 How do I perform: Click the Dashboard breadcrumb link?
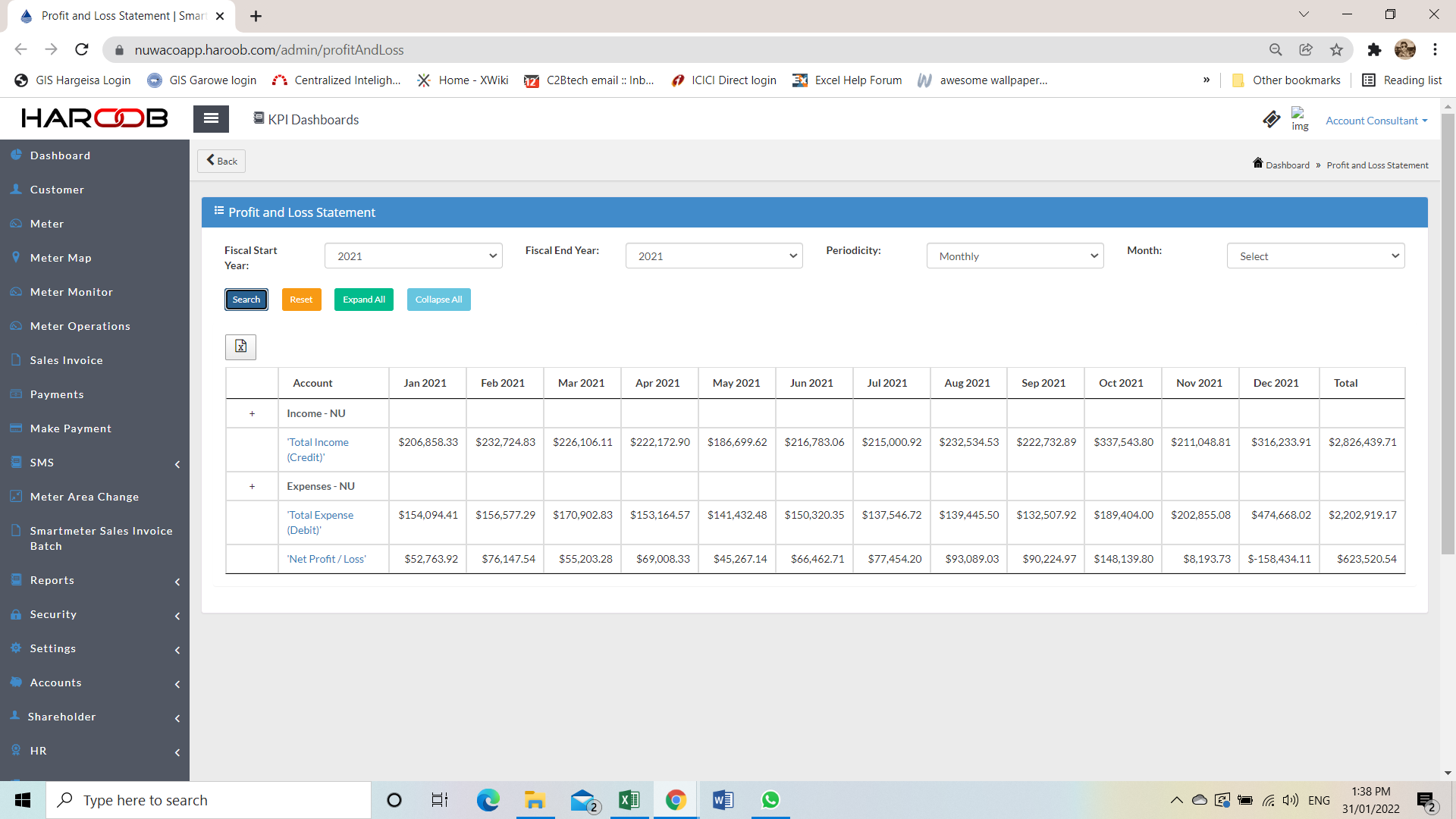[x=1287, y=165]
